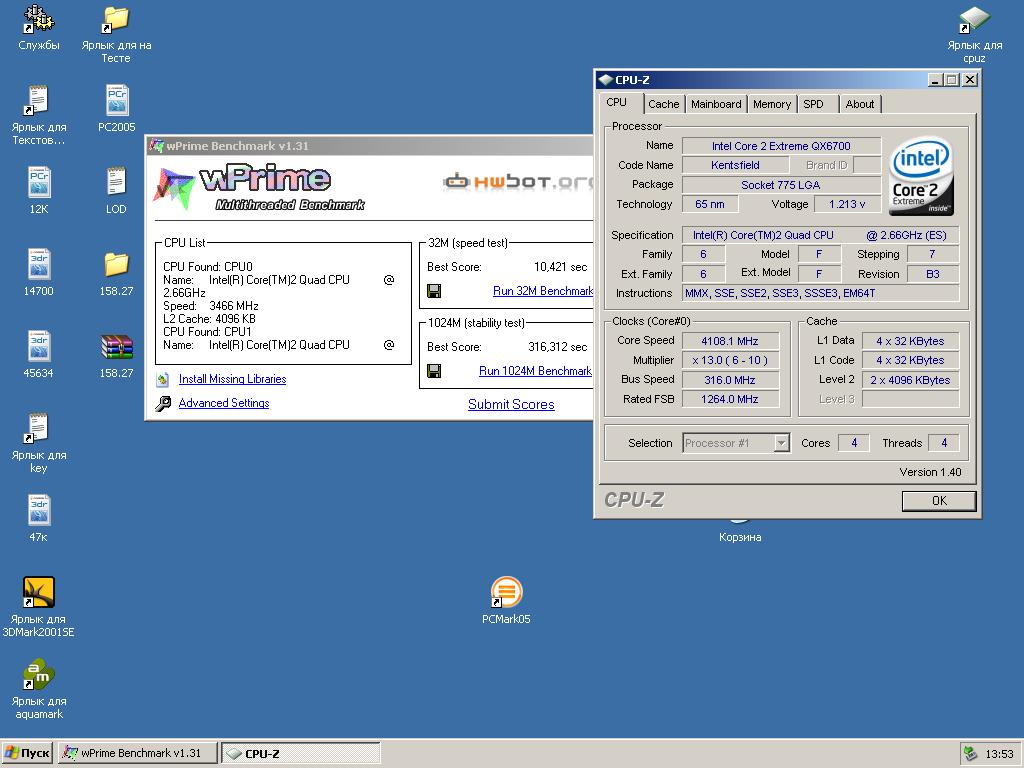The width and height of the screenshot is (1024, 768).
Task: Open the 45634 3DMark file icon
Action: tap(39, 347)
